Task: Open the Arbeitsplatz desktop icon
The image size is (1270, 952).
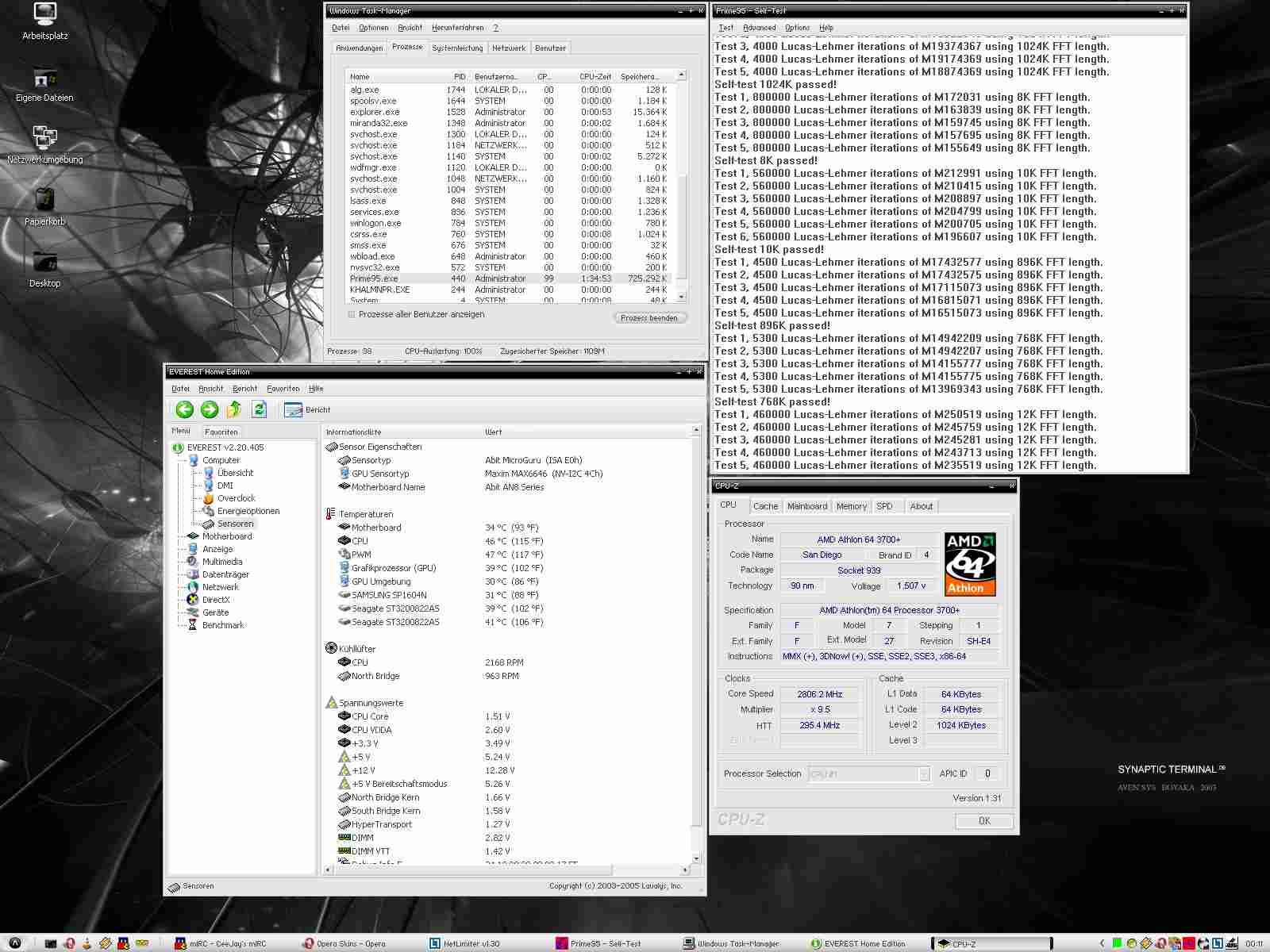Action: [x=45, y=21]
